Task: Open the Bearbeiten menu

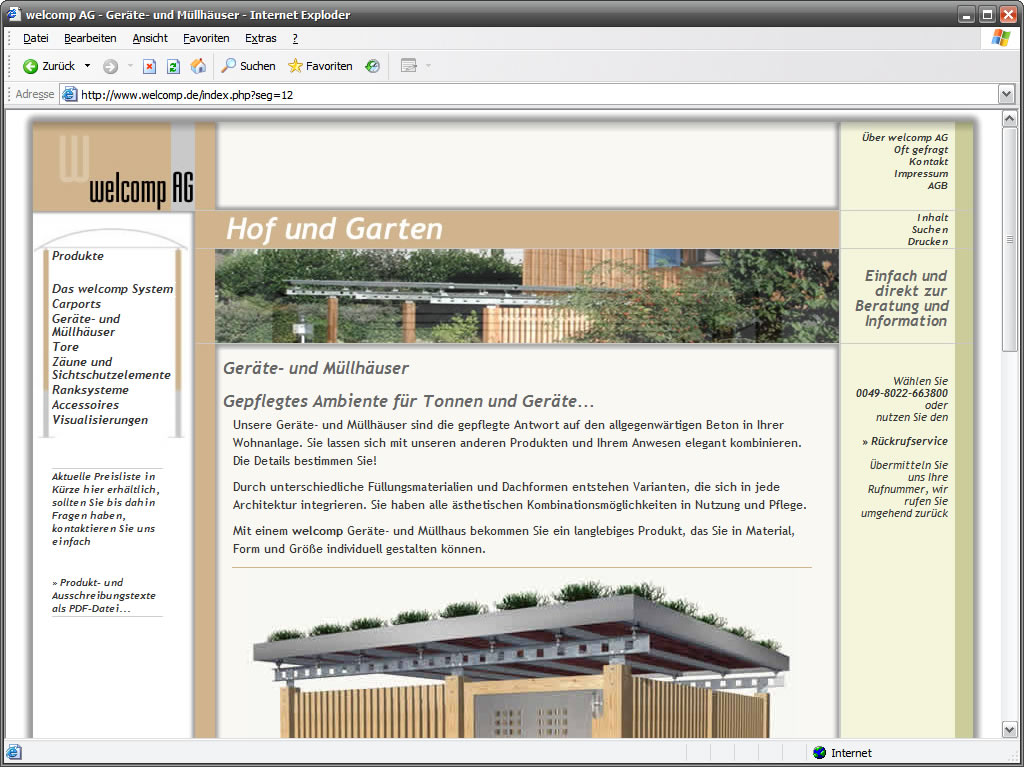Action: (x=90, y=39)
